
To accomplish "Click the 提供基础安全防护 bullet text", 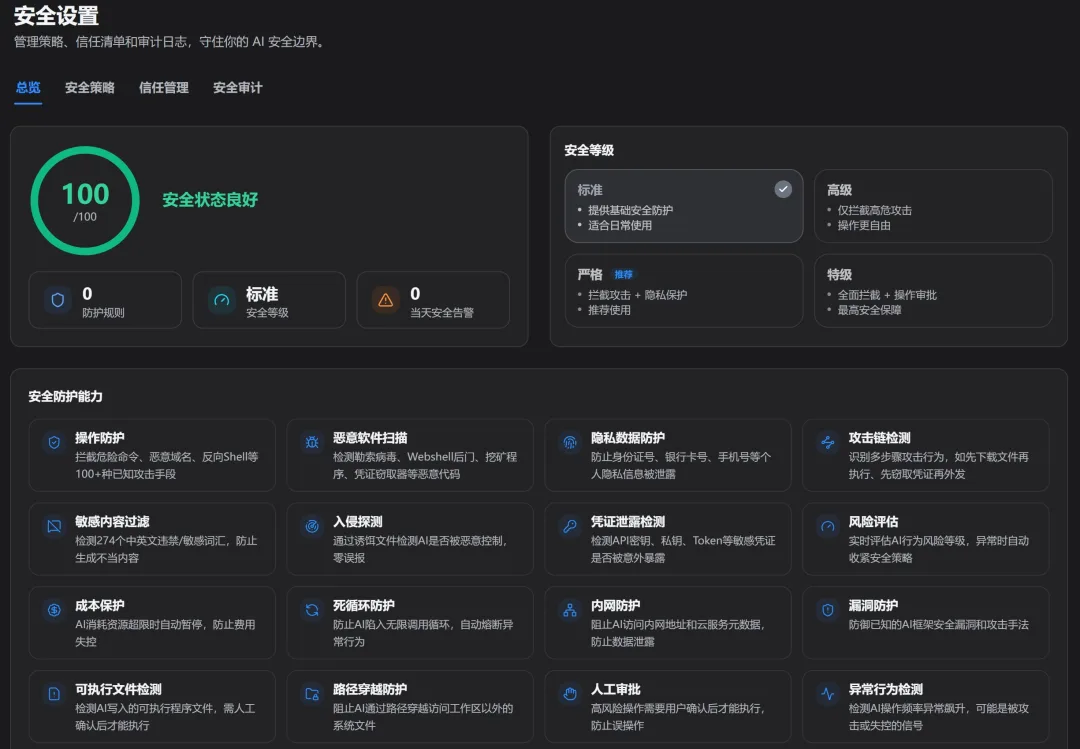I will click(631, 210).
